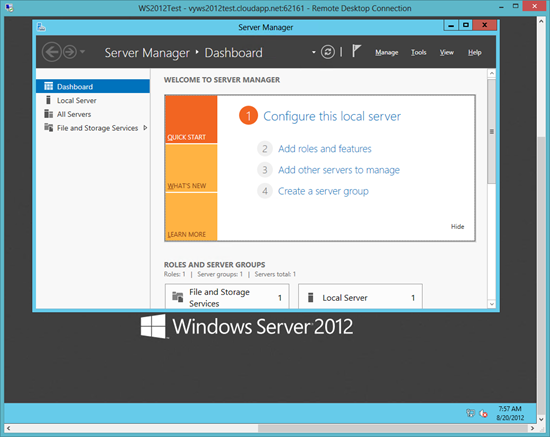Viewport: 550px width, 437px height.
Task: Click Configure this local server link
Action: click(x=332, y=116)
